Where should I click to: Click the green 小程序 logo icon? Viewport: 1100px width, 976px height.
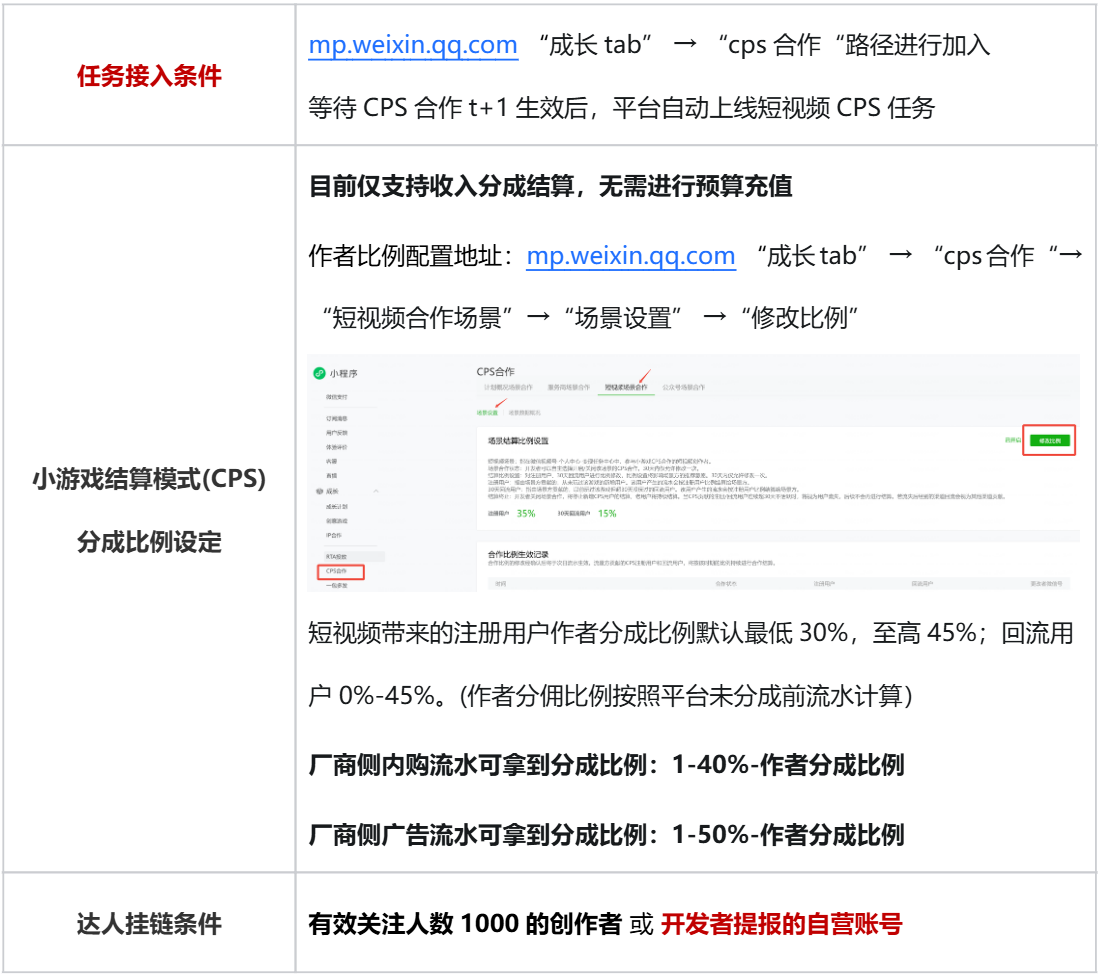(319, 373)
